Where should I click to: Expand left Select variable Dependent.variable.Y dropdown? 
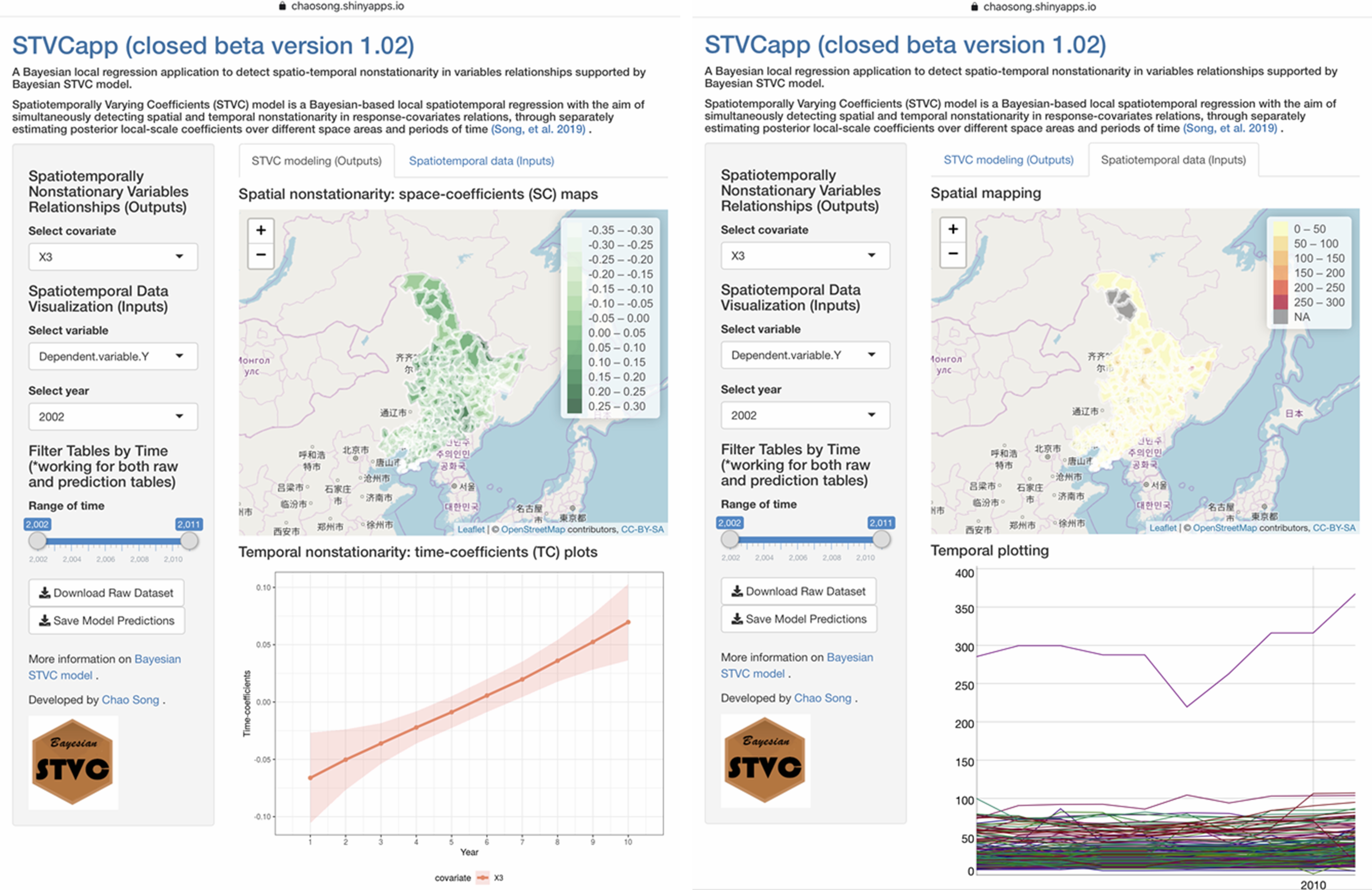pos(113,357)
